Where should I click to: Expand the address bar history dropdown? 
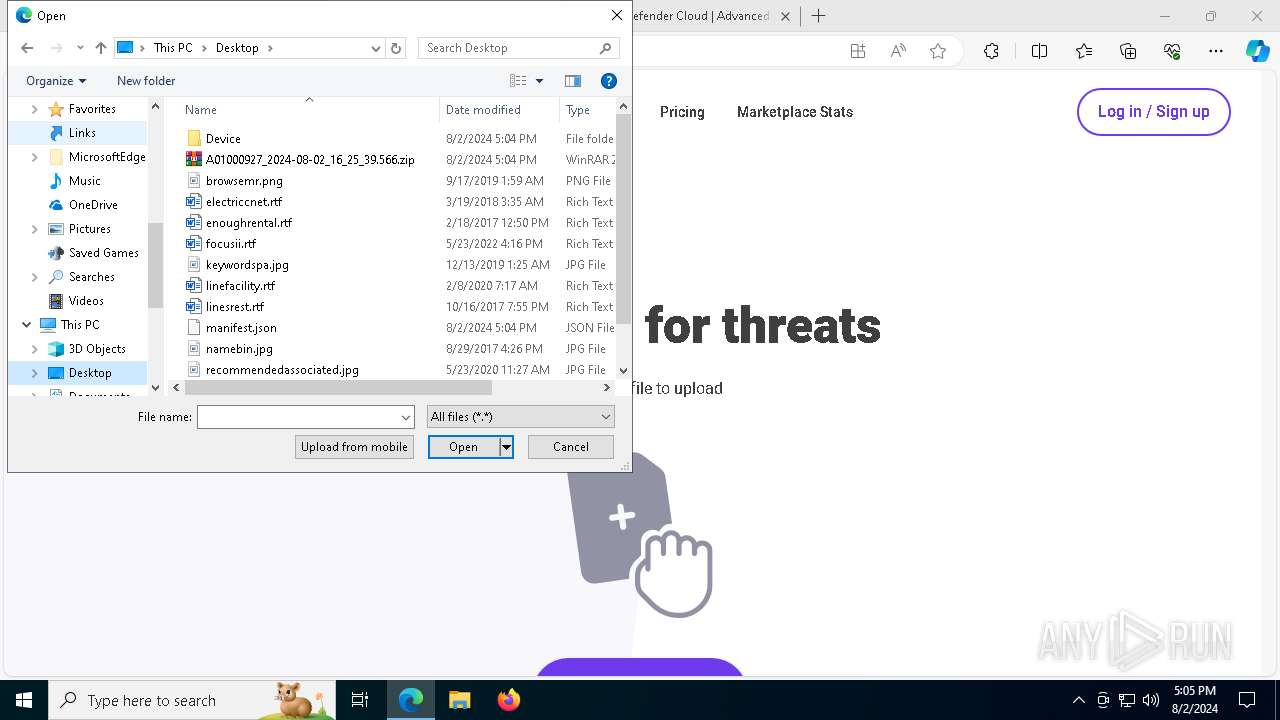[x=375, y=48]
